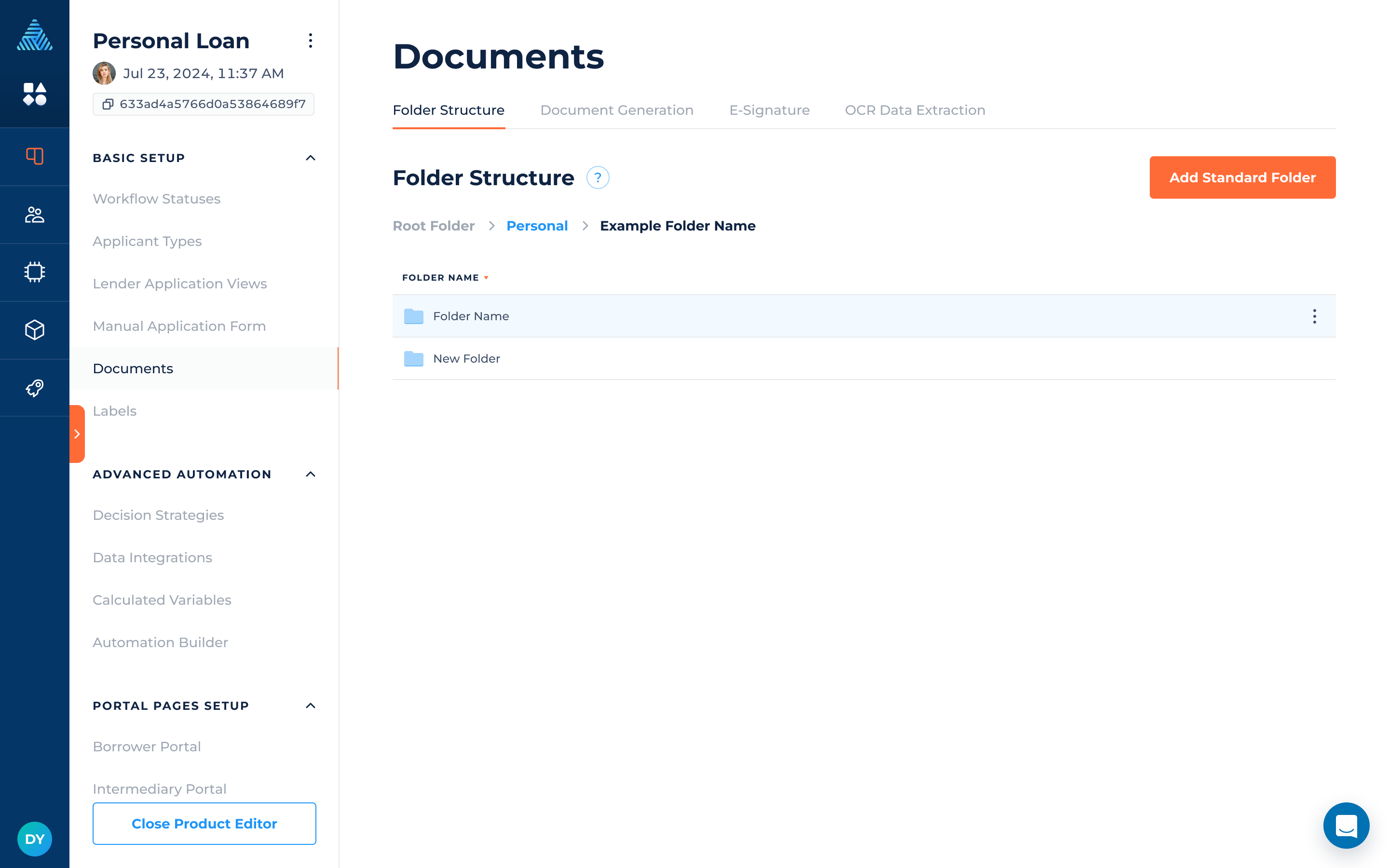1389x868 pixels.
Task: Copy the product ID with copy icon
Action: [x=108, y=104]
